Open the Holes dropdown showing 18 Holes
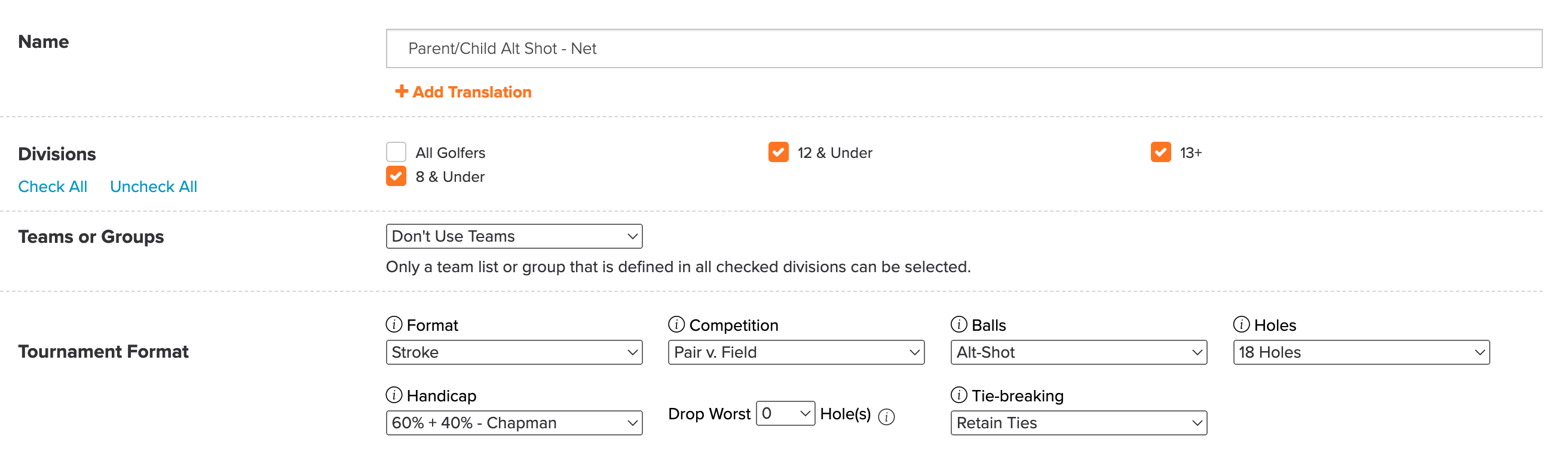This screenshot has width=1568, height=451. (1361, 352)
